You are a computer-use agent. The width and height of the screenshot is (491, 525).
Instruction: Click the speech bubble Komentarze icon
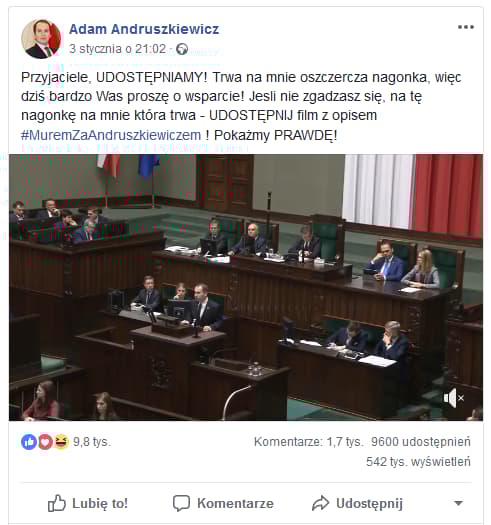[x=181, y=503]
